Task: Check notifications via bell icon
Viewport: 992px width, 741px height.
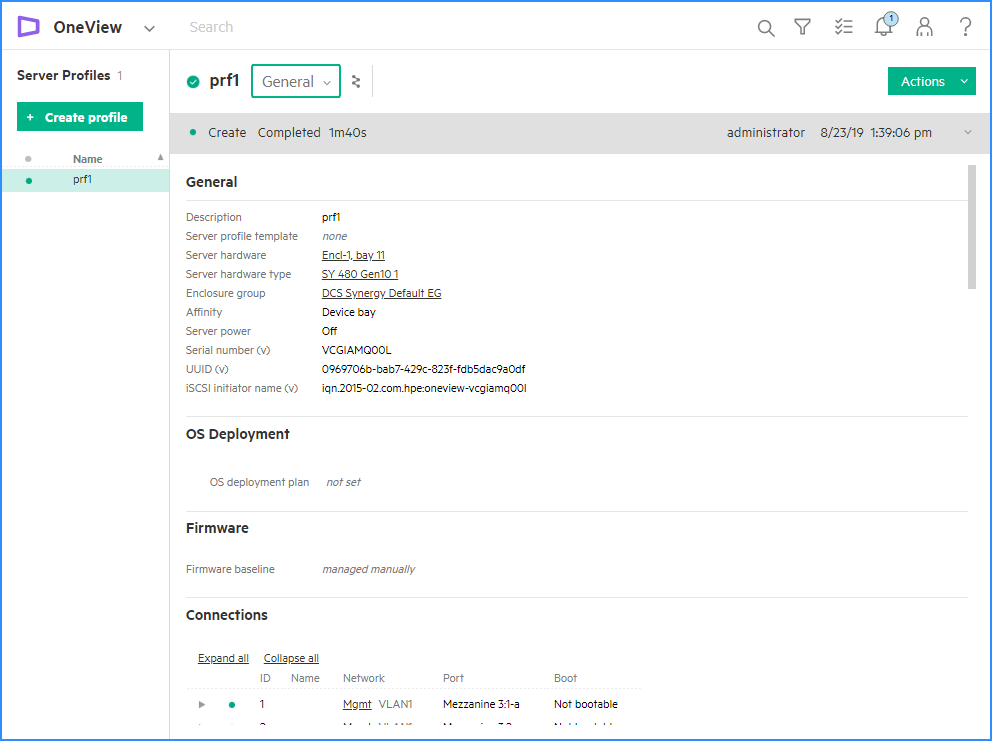Action: [883, 27]
